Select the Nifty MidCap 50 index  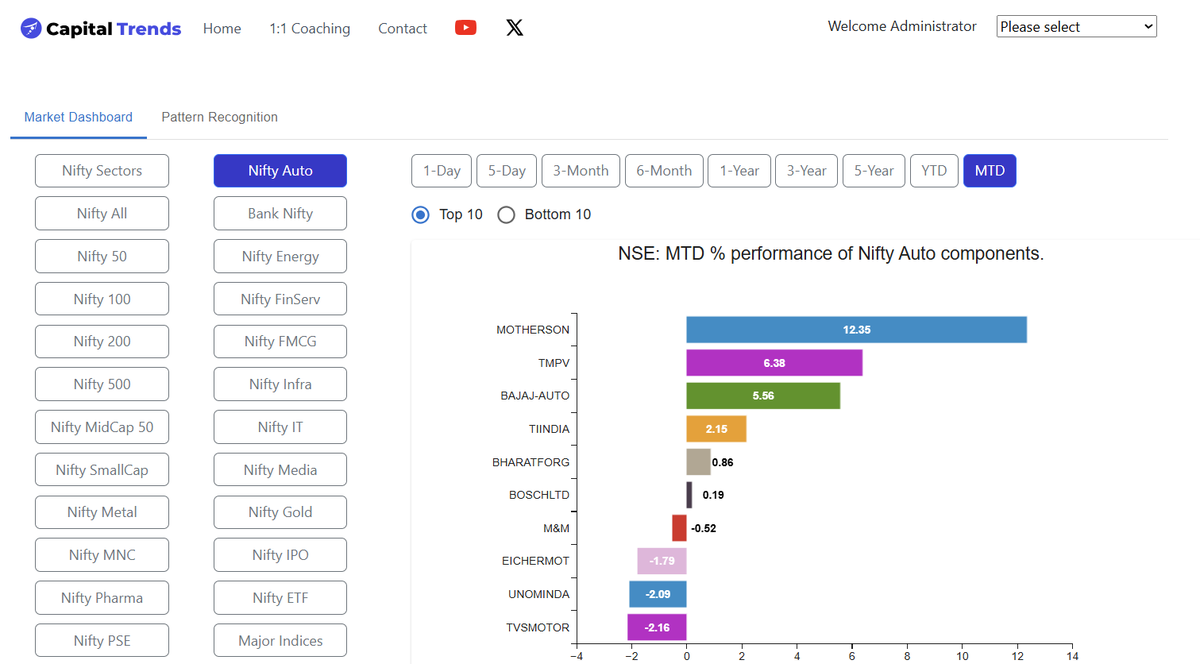[102, 427]
